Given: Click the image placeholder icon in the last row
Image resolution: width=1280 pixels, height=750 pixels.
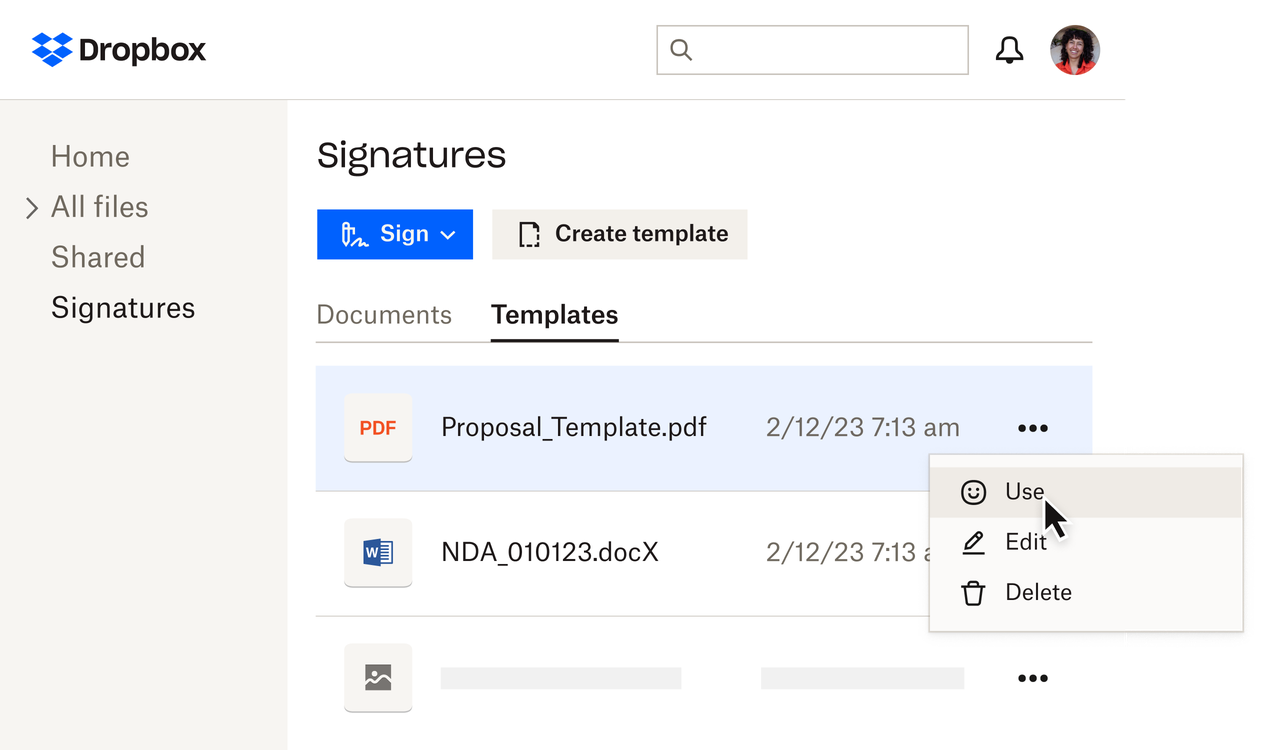Looking at the screenshot, I should pyautogui.click(x=378, y=677).
